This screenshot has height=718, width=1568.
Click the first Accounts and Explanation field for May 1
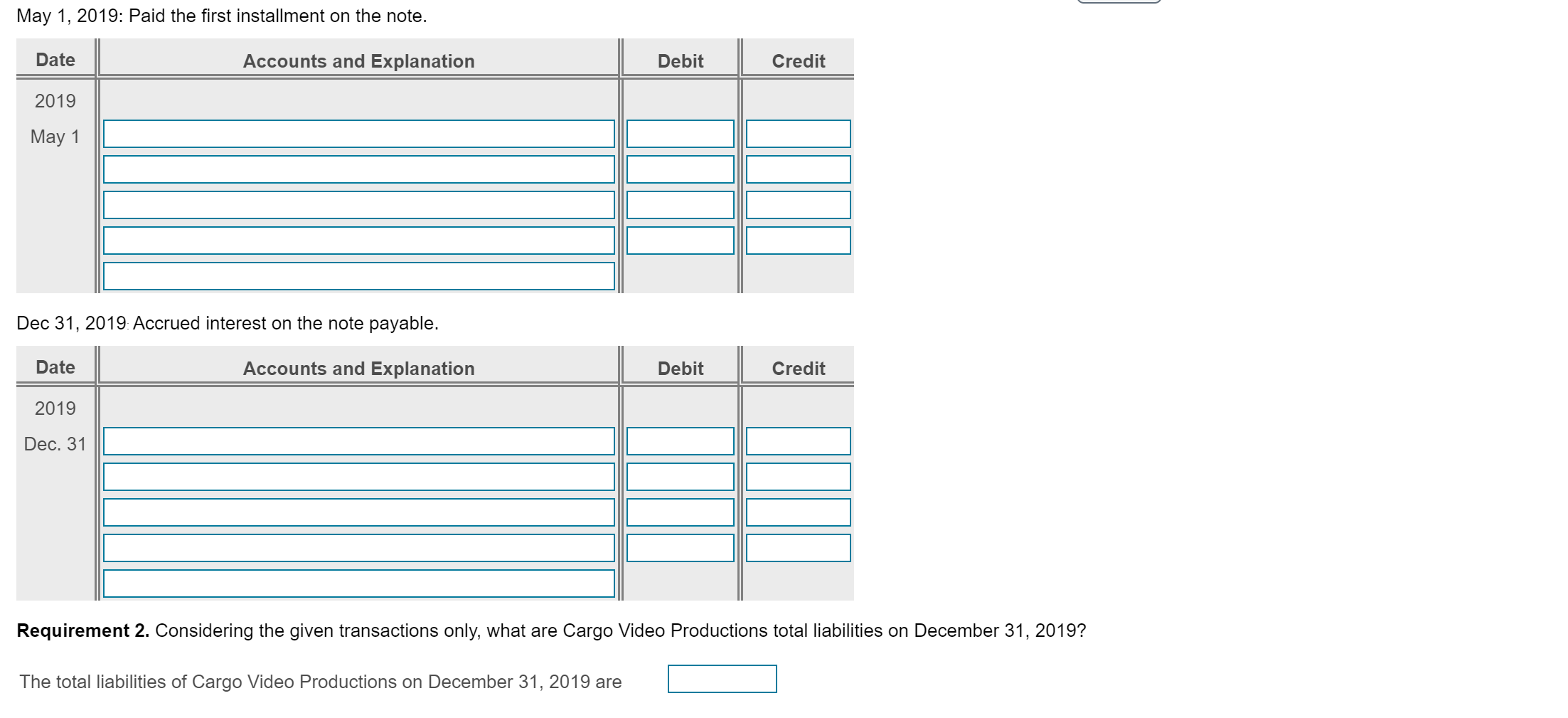[x=358, y=134]
